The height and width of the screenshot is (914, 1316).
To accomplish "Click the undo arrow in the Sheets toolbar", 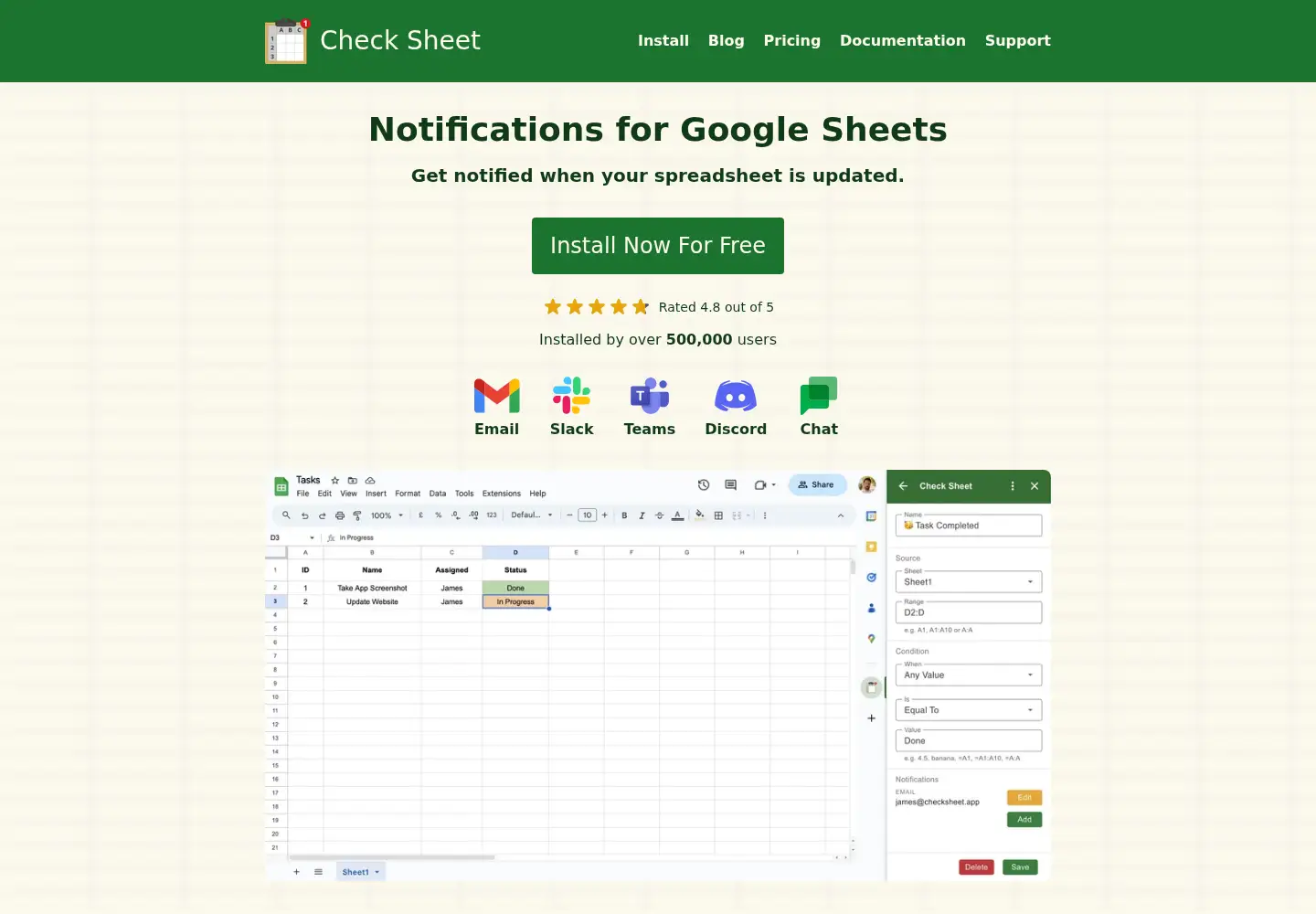I will coord(305,515).
